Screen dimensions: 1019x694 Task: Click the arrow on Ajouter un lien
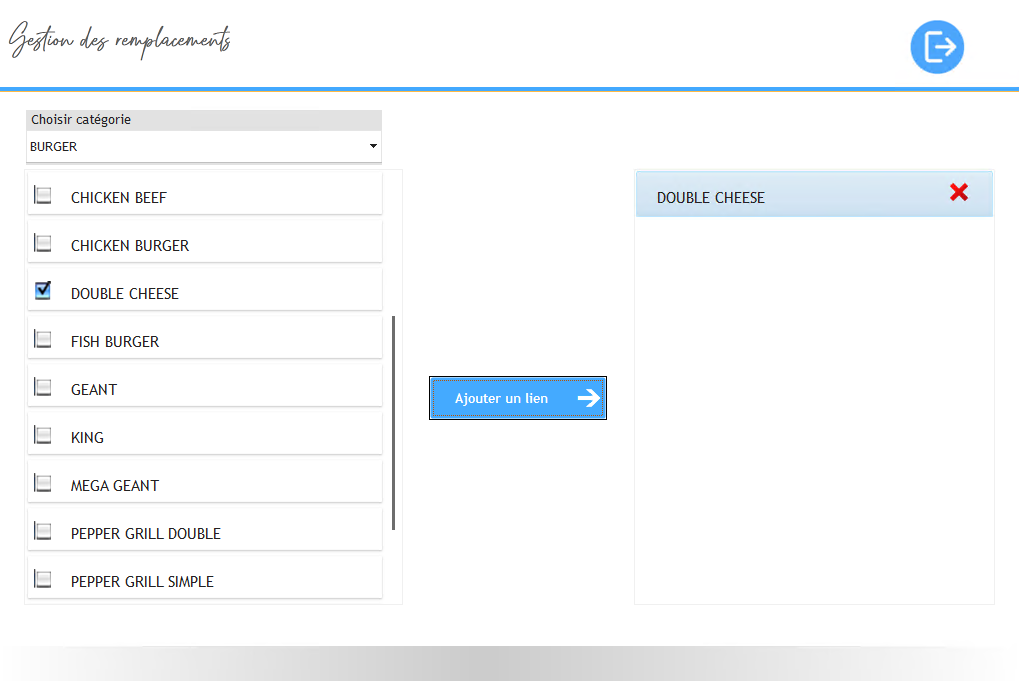(x=589, y=398)
